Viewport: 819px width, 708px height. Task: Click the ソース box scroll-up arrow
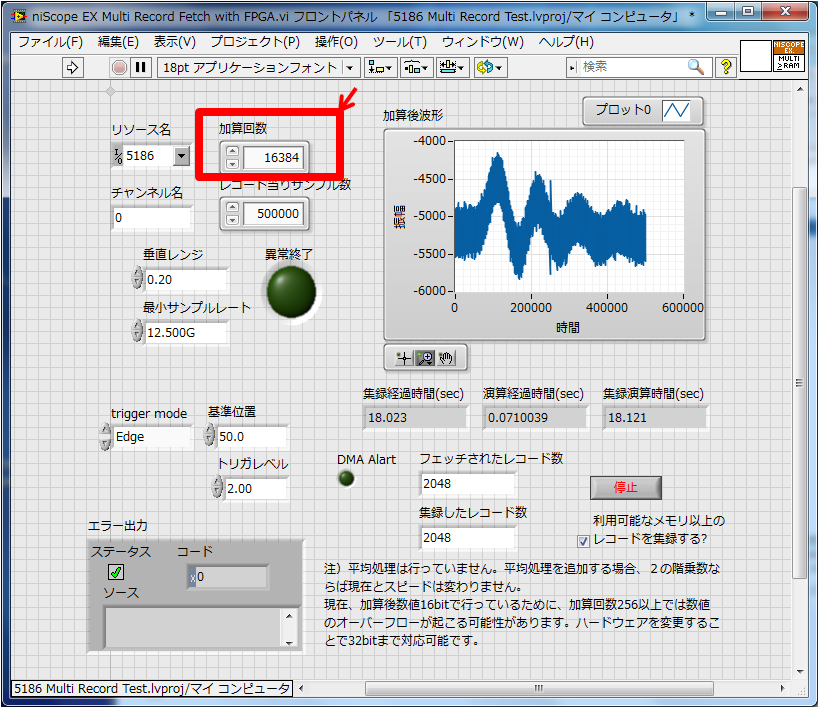pyautogui.click(x=289, y=616)
